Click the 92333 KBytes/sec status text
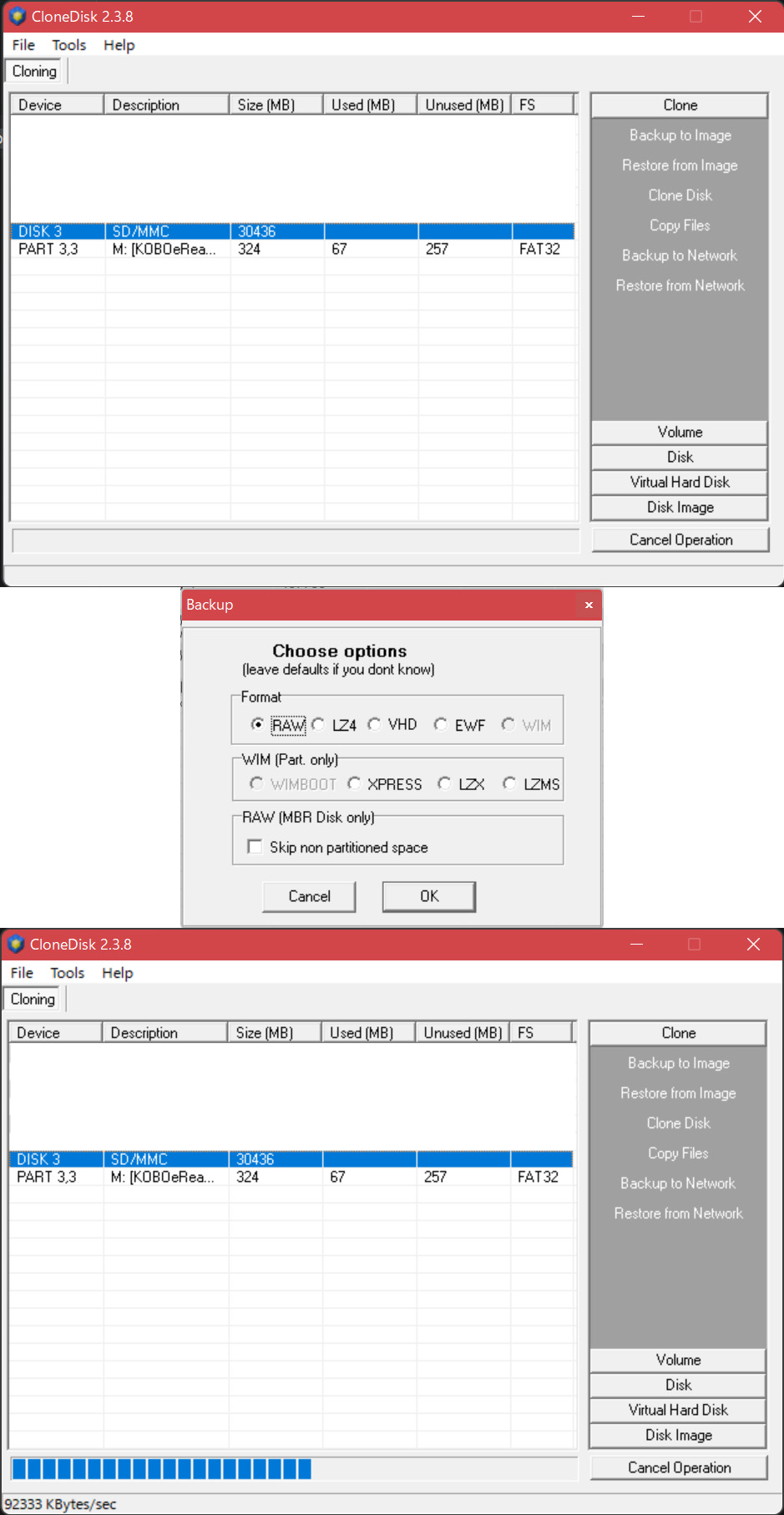The image size is (784, 1515). point(60,1504)
